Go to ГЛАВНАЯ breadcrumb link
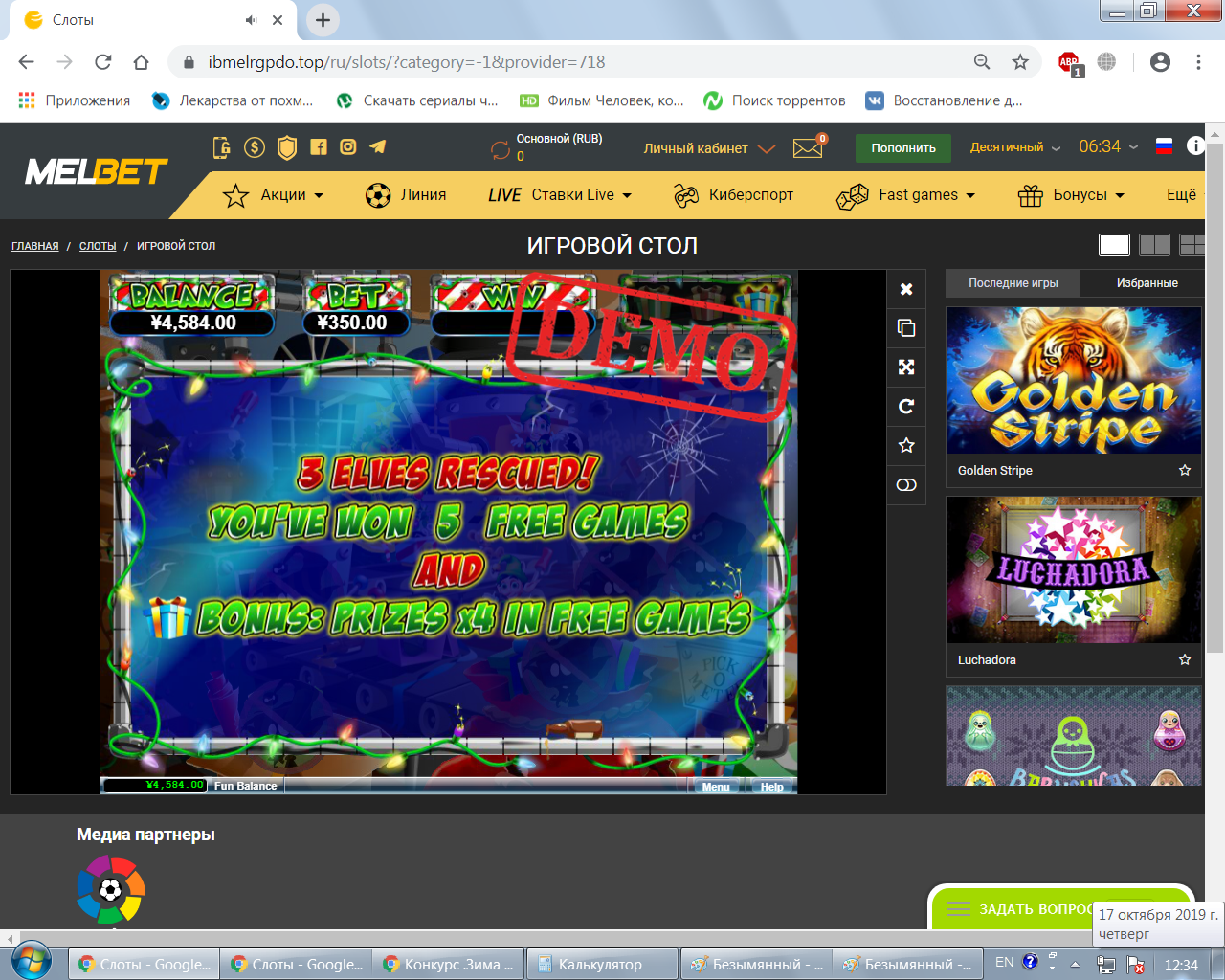1225x980 pixels. tap(34, 246)
